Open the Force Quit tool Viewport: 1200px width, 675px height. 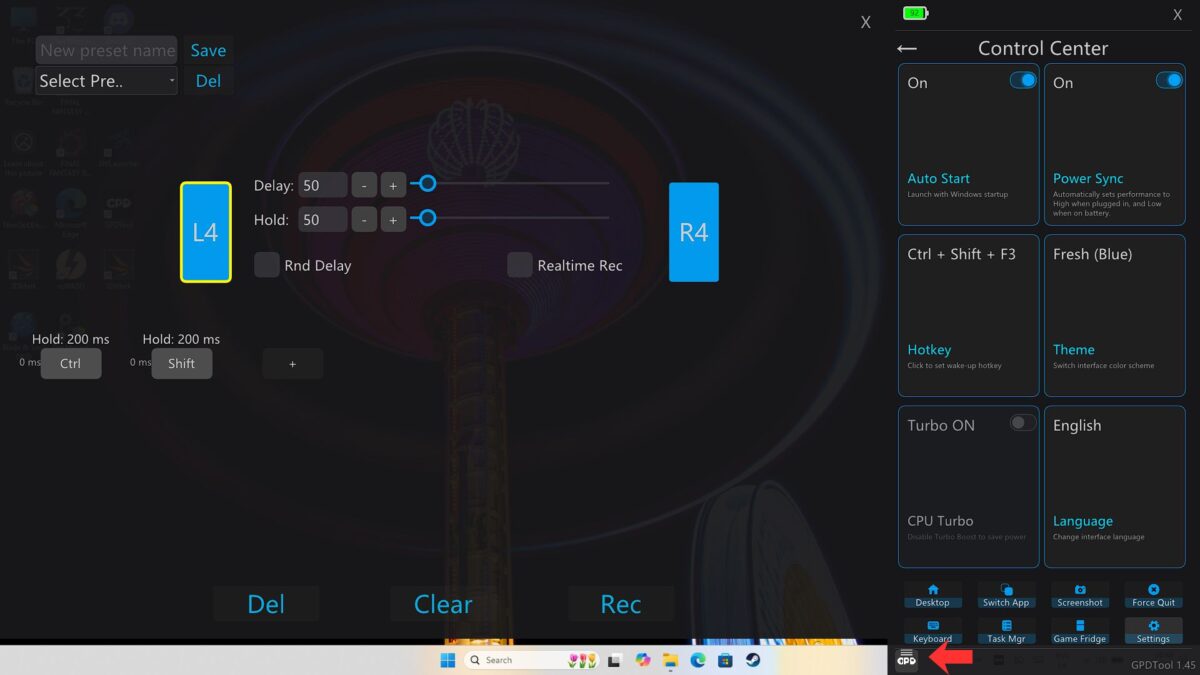click(x=1153, y=595)
